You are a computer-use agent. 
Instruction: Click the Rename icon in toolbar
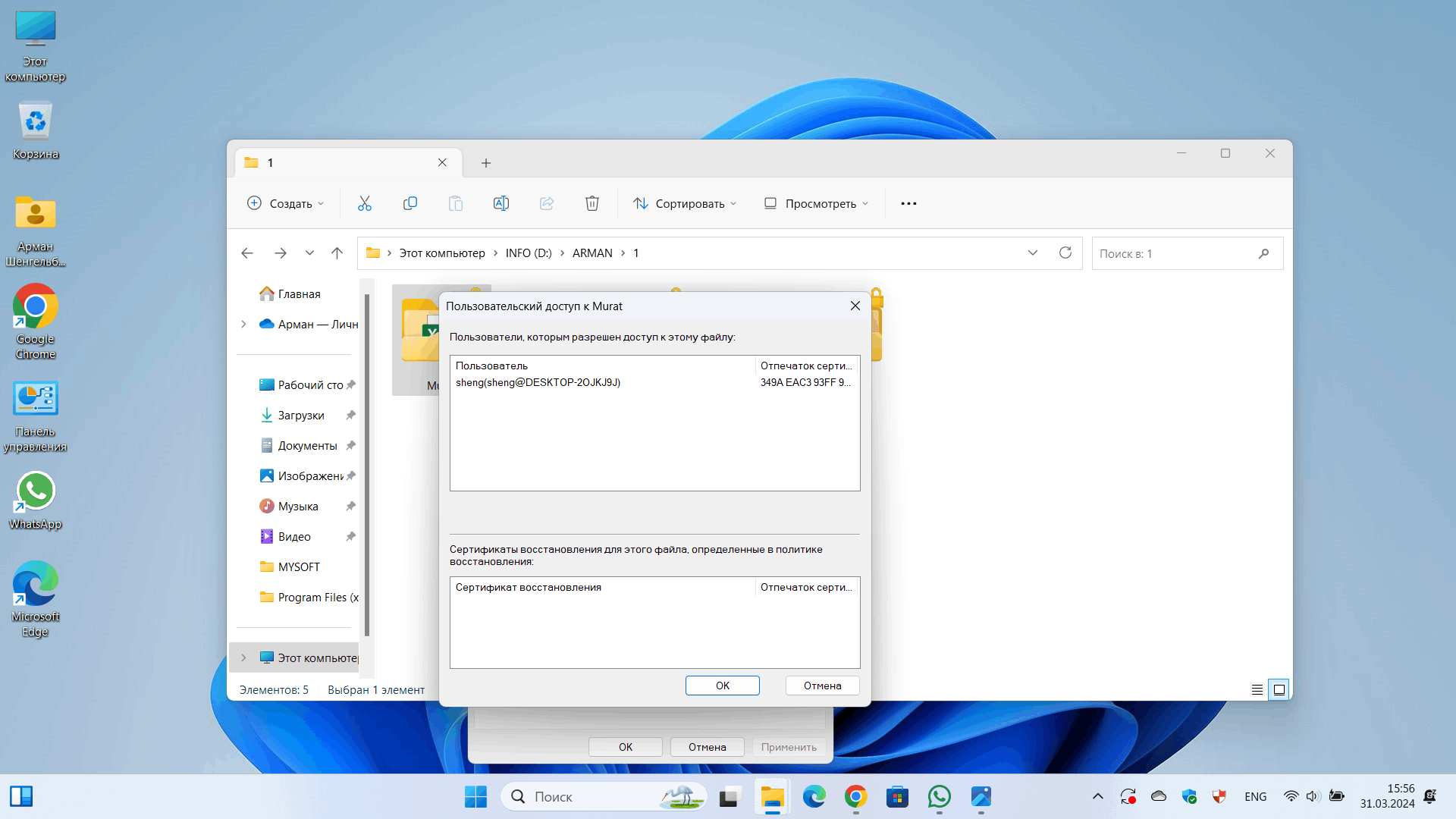tap(500, 203)
